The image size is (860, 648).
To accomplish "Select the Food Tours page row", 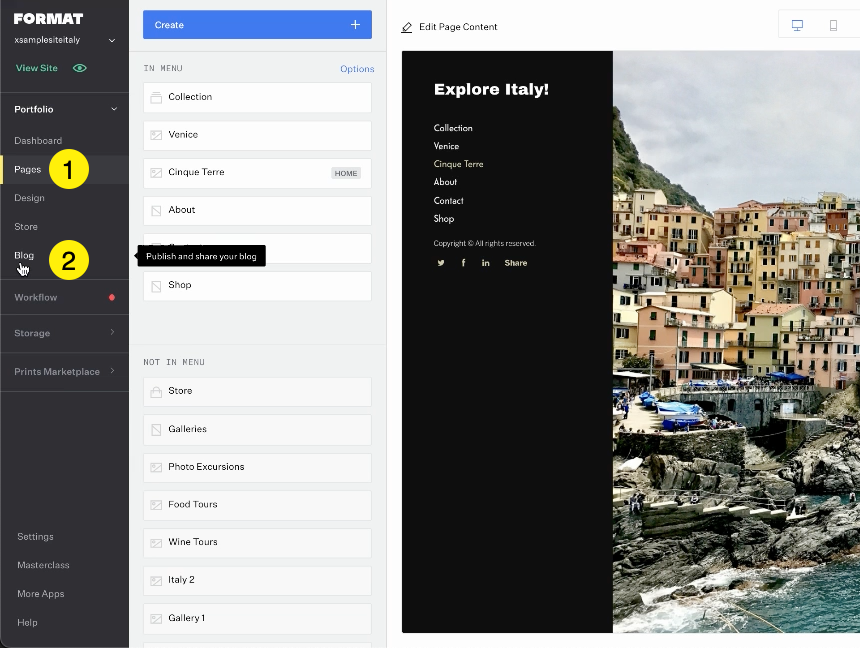I will 257,505.
